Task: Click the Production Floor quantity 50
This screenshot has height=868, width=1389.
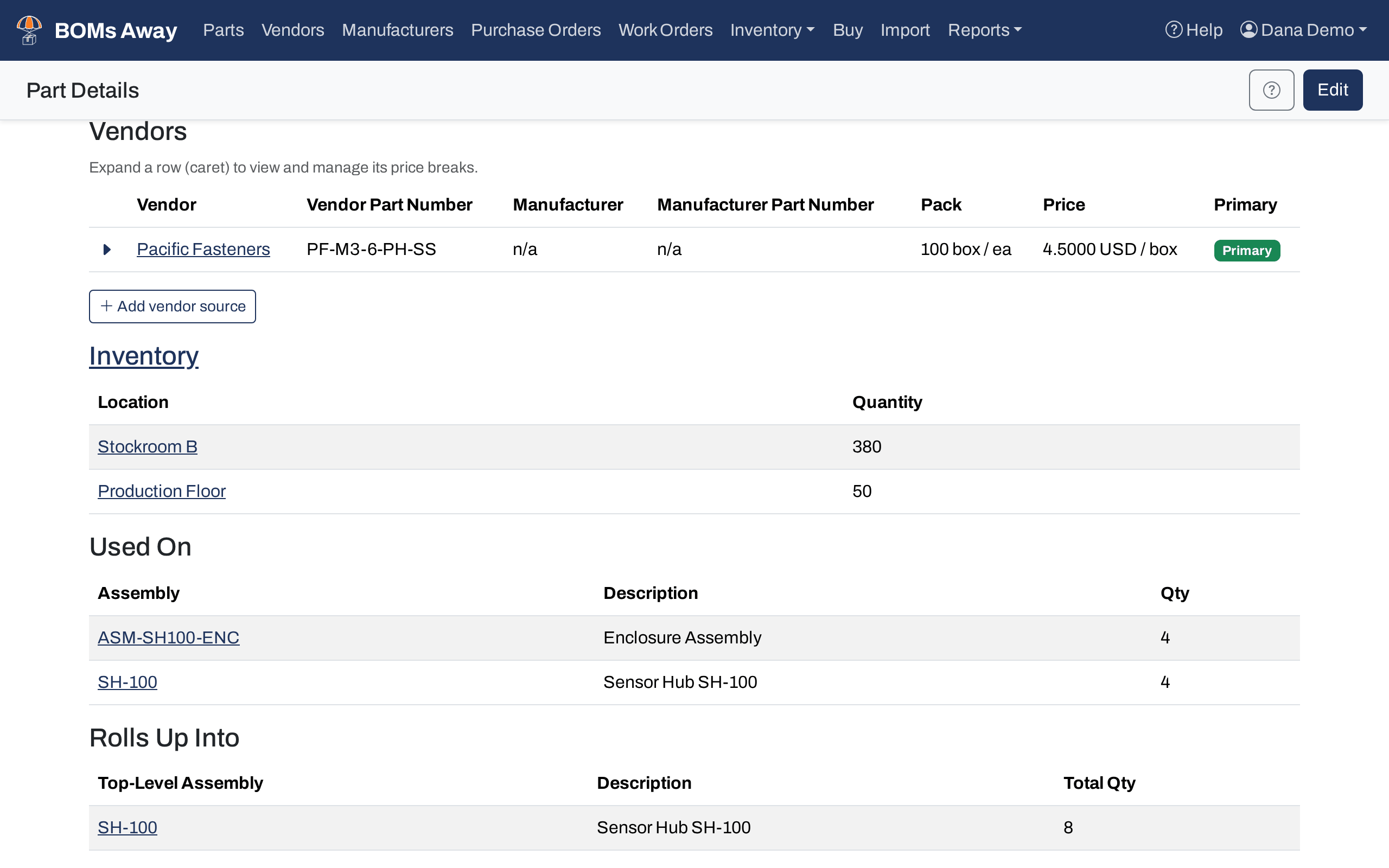Action: pyautogui.click(x=862, y=492)
